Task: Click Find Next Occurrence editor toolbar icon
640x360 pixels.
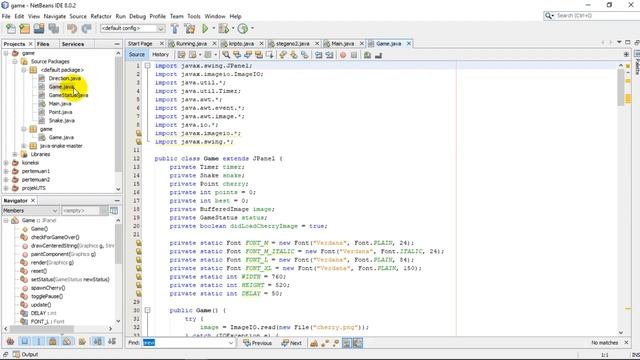Action: [x=248, y=55]
